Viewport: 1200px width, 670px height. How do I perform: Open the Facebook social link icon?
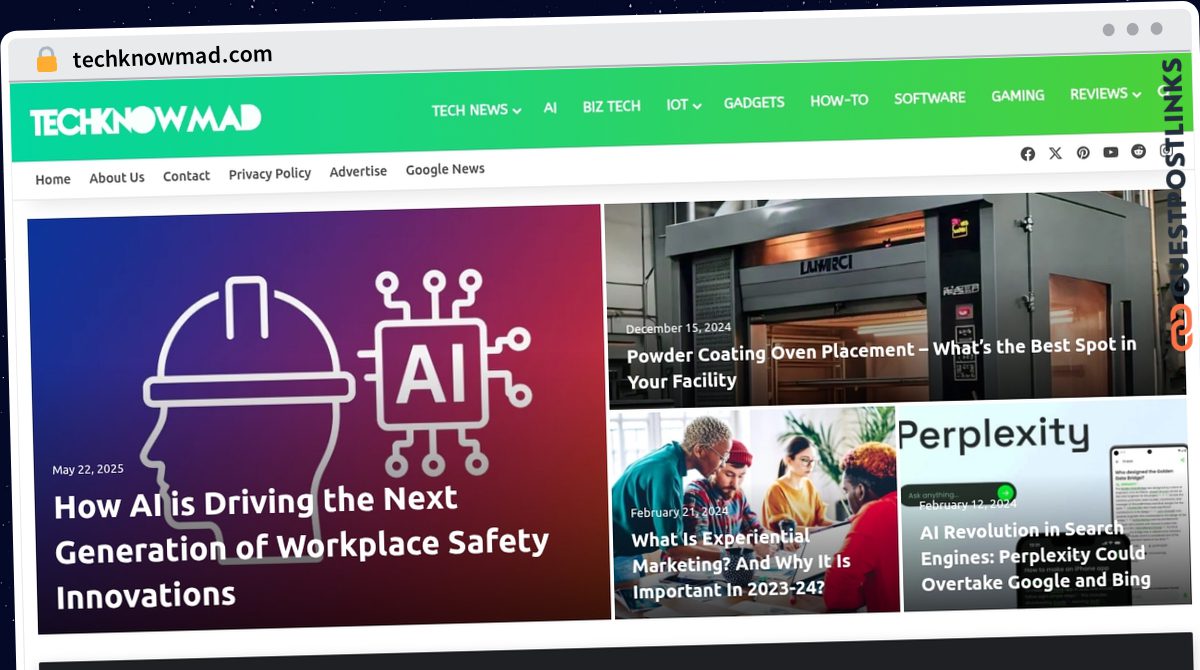[x=1027, y=153]
